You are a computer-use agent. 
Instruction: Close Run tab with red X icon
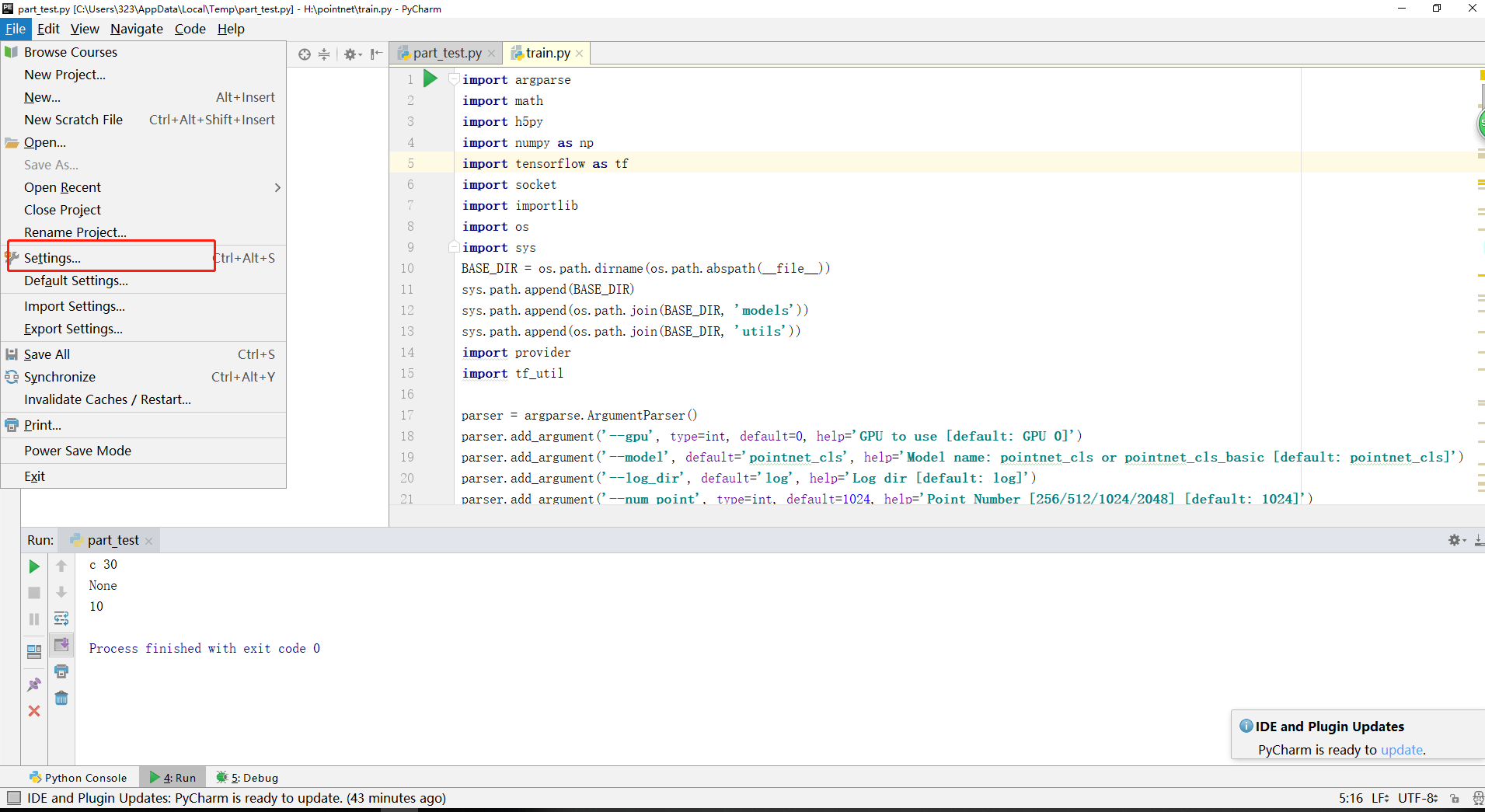click(34, 711)
